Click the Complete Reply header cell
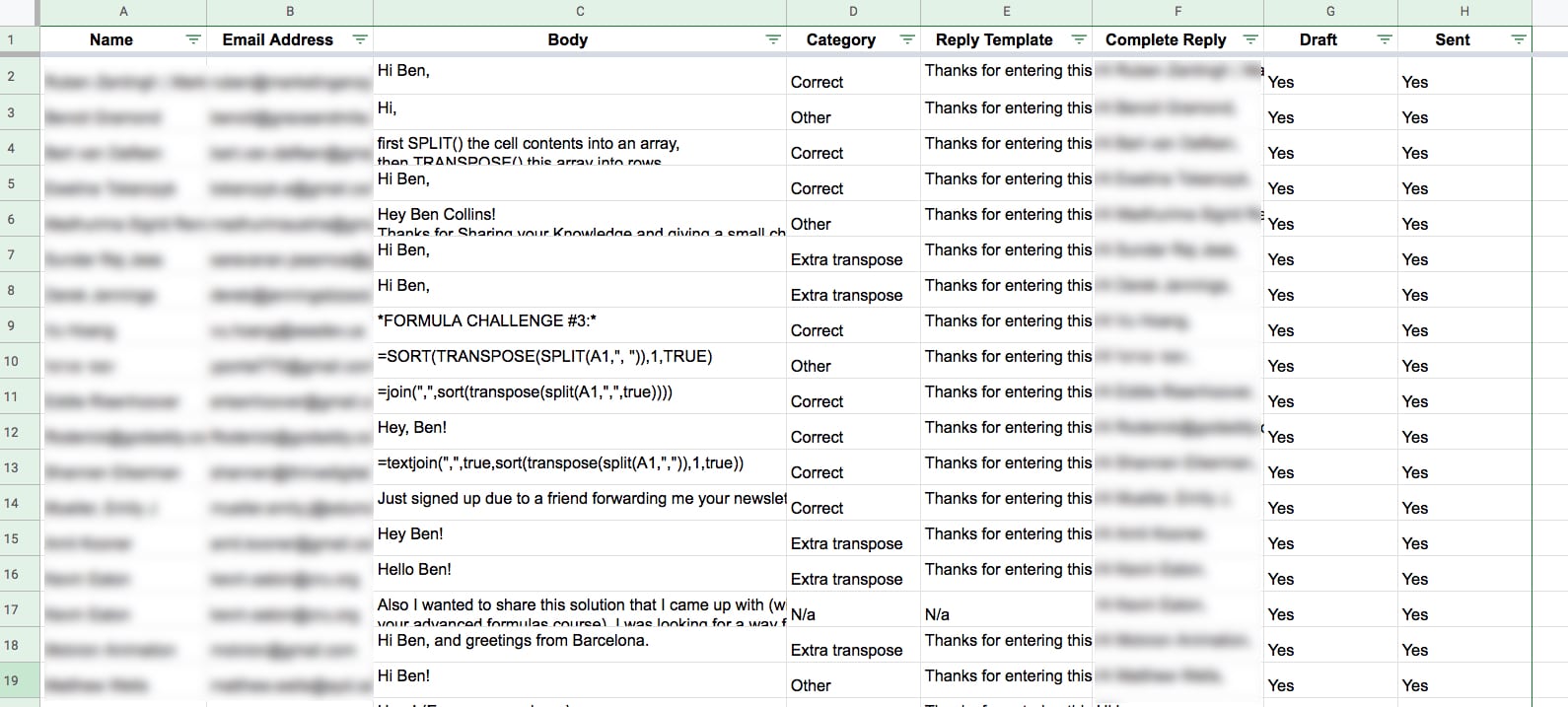This screenshot has width=1568, height=707. [1177, 39]
